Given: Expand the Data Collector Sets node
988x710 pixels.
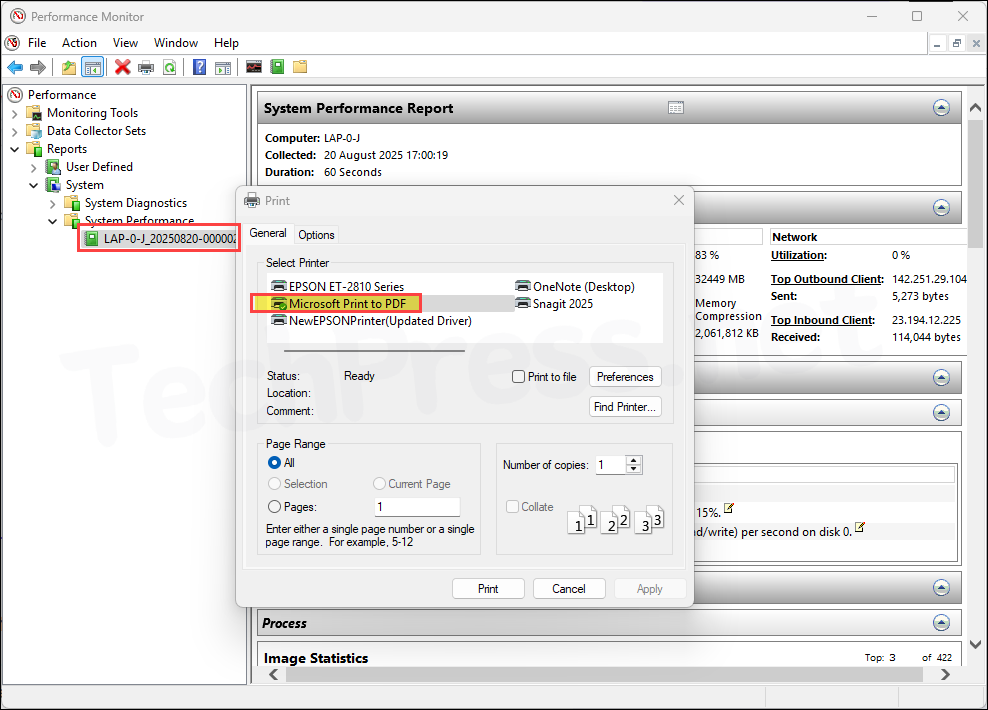Looking at the screenshot, I should (14, 132).
